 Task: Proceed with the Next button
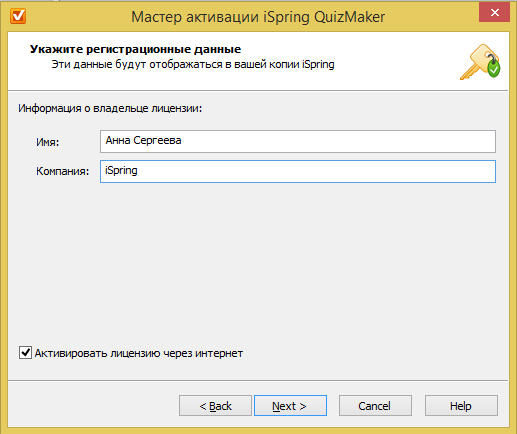(290, 406)
